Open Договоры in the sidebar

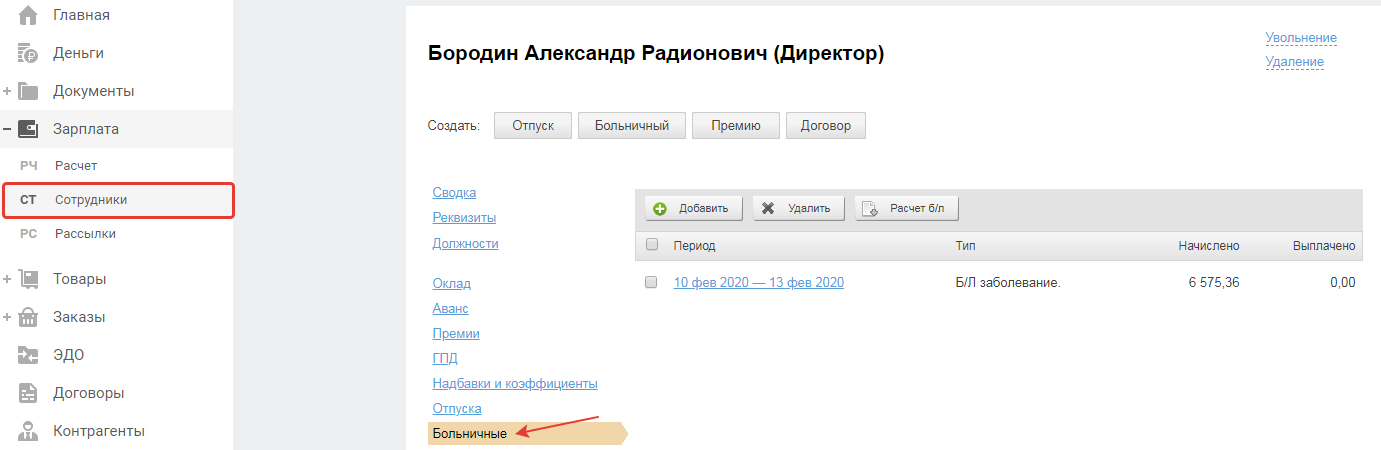point(88,393)
